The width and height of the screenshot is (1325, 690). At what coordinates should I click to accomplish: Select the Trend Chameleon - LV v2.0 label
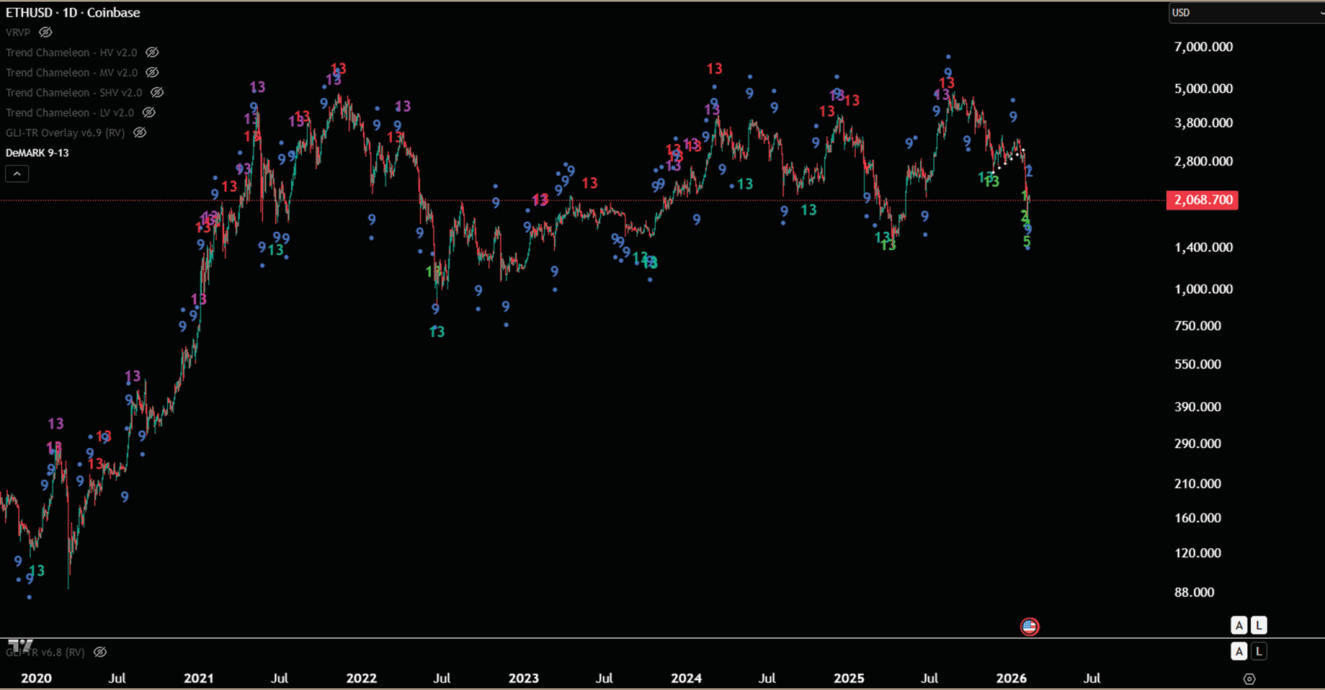click(70, 112)
